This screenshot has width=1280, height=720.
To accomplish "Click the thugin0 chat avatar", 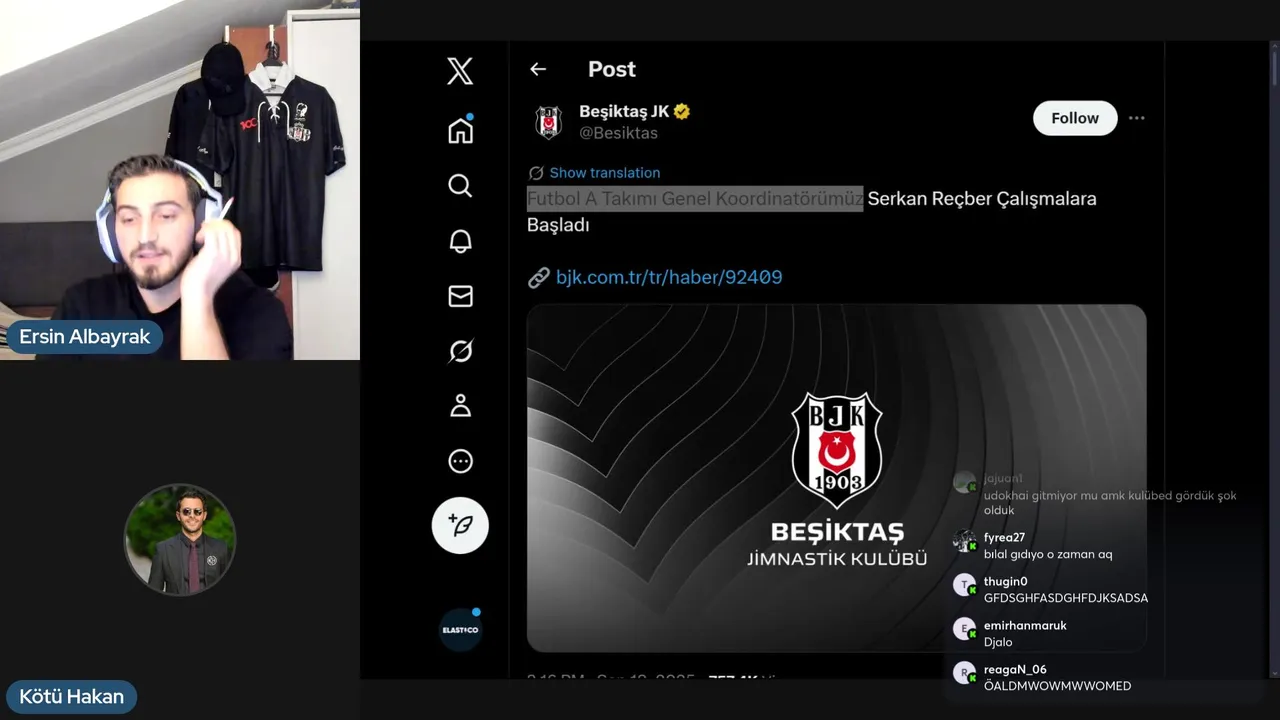I will click(x=964, y=585).
